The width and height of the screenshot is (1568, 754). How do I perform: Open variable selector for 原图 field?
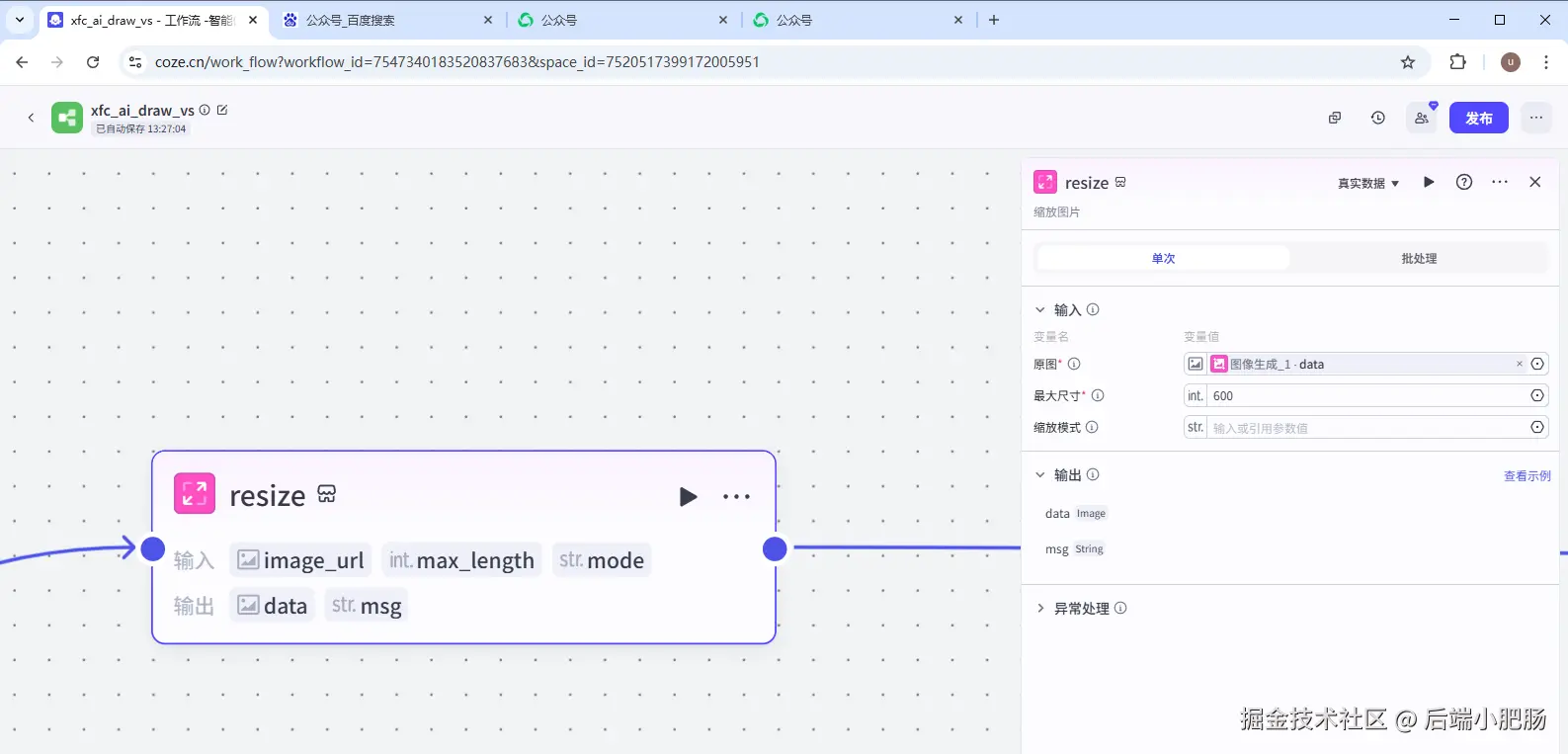point(1537,364)
